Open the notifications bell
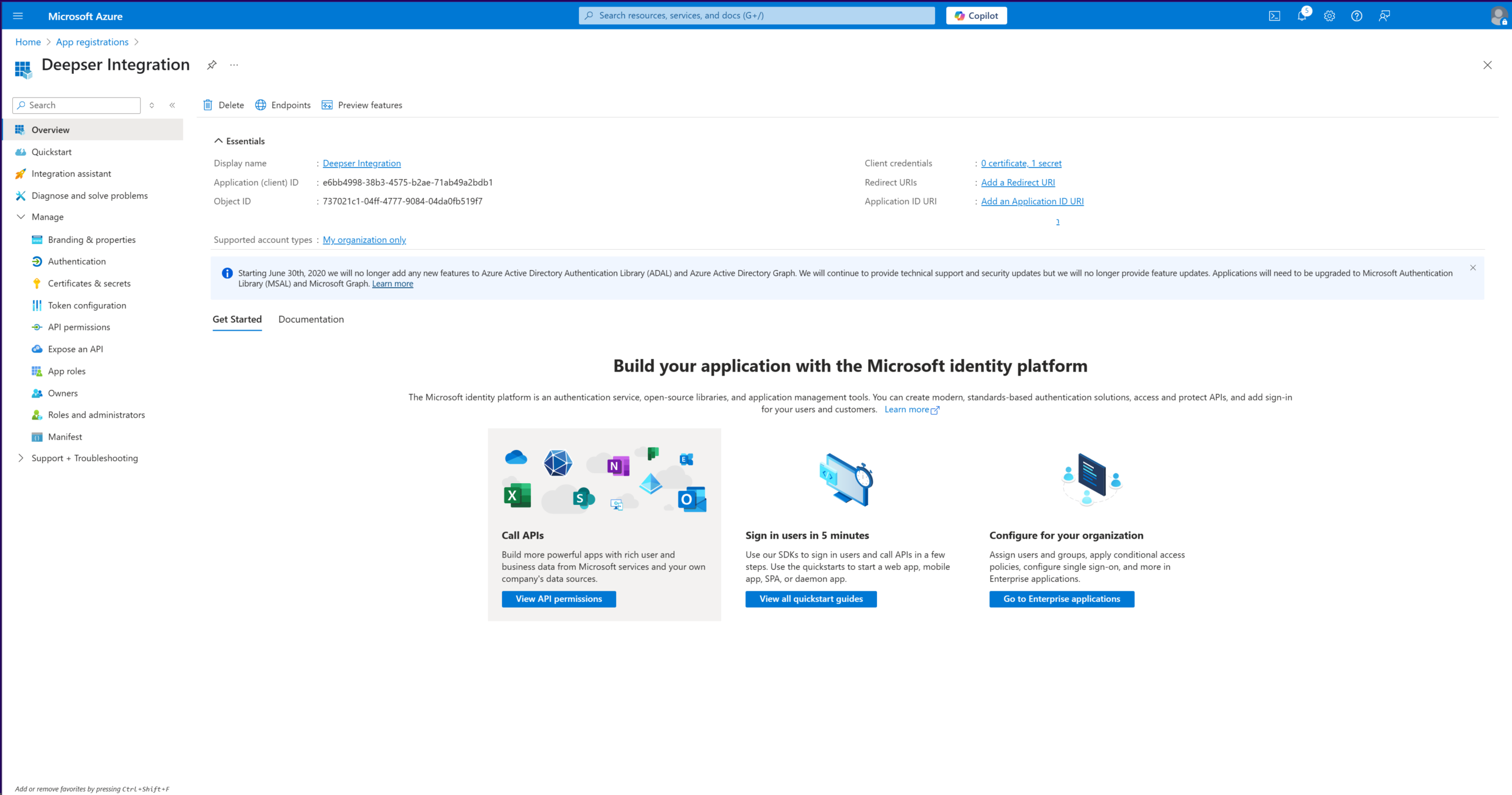Viewport: 1512px width, 795px height. point(1302,16)
